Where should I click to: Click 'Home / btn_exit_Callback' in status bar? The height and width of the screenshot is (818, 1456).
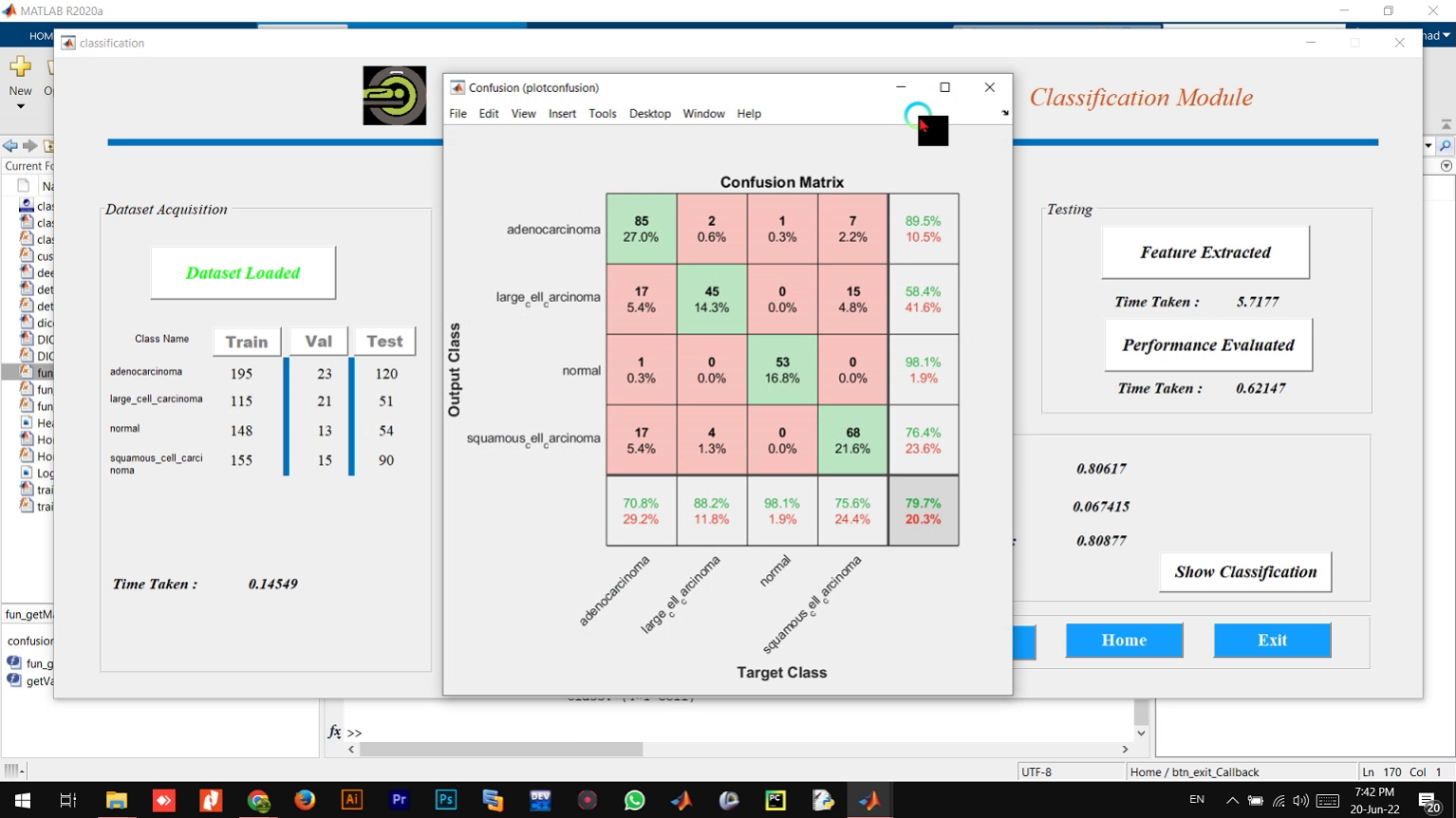point(1194,772)
